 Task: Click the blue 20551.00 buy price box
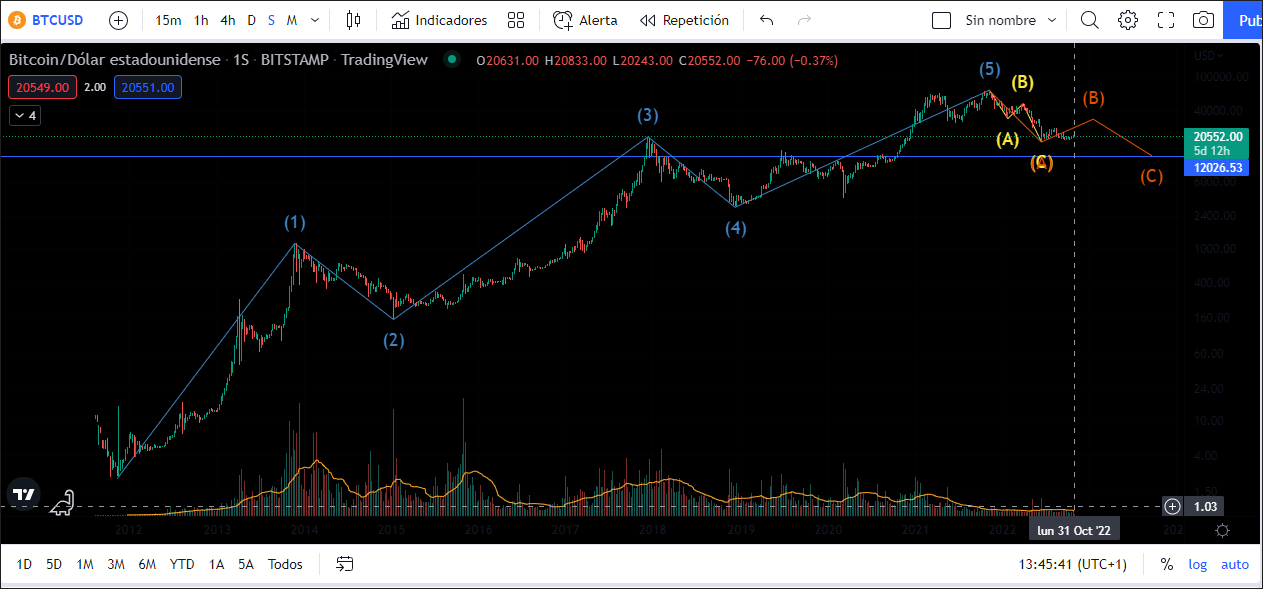click(148, 88)
